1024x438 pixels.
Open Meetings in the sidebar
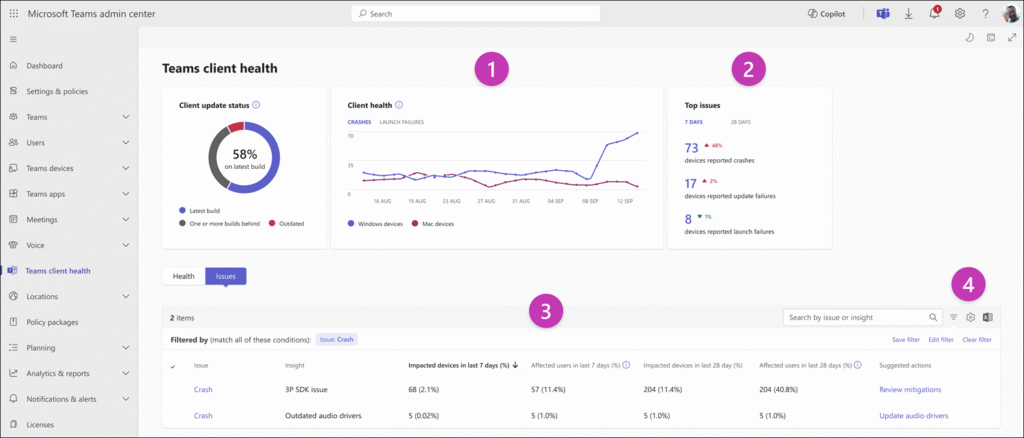42,219
